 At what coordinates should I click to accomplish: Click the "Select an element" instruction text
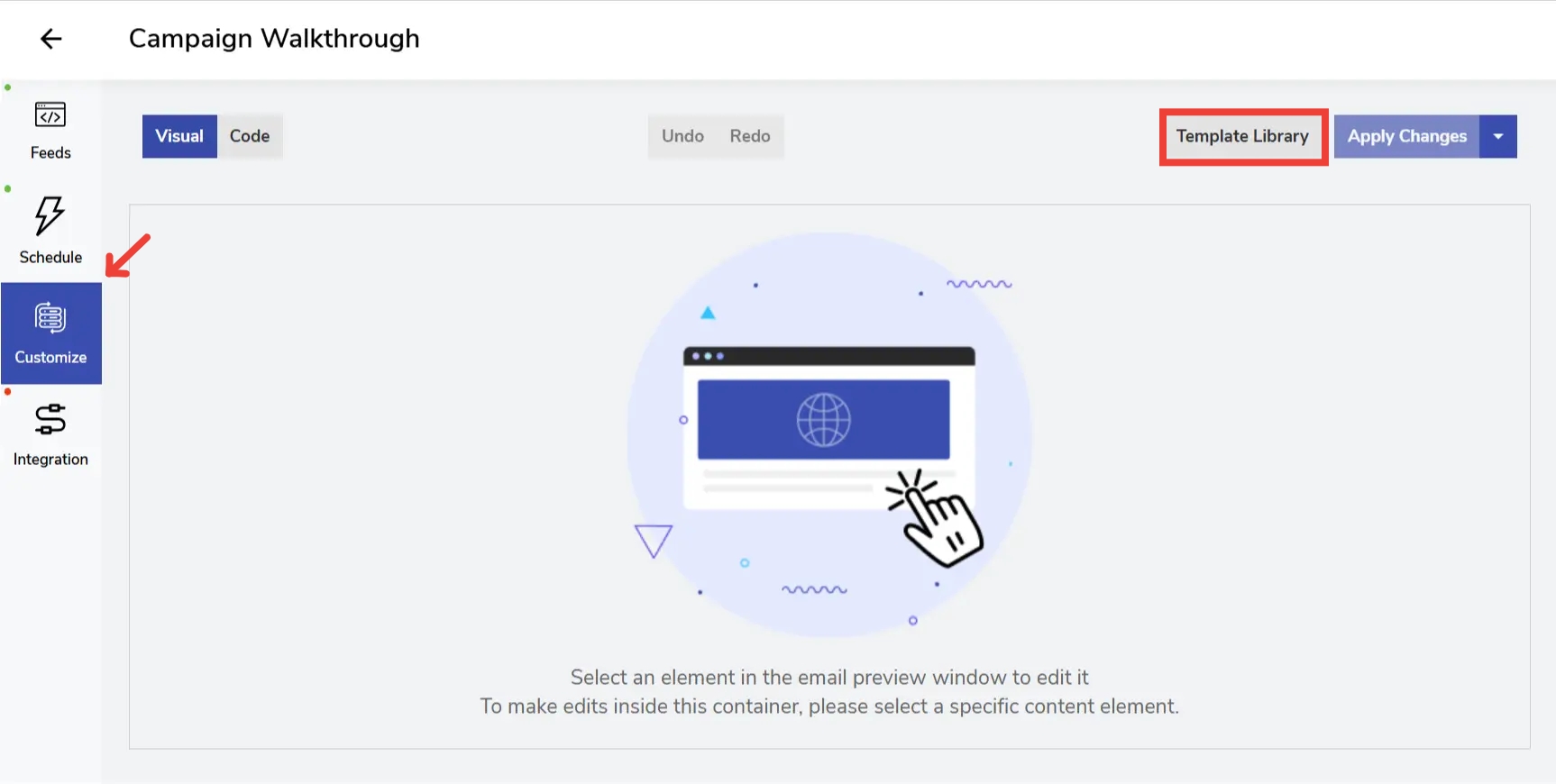point(828,677)
